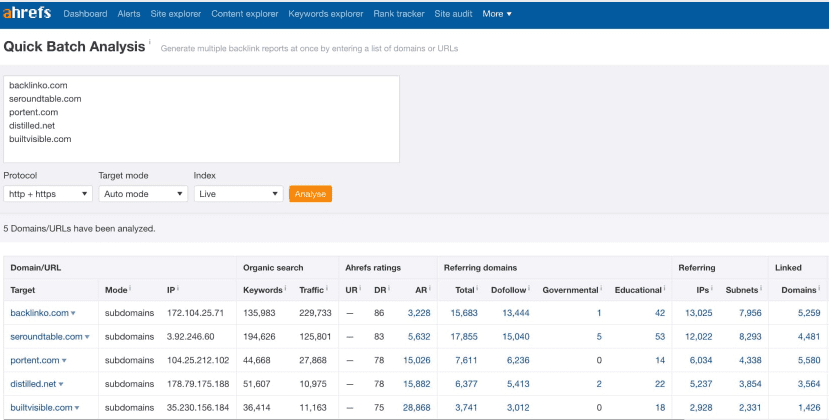Open portent.com target link
This screenshot has width=829, height=420.
tap(35, 360)
